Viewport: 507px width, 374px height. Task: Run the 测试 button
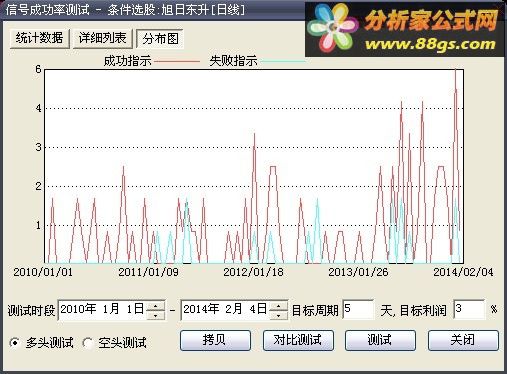(x=380, y=340)
